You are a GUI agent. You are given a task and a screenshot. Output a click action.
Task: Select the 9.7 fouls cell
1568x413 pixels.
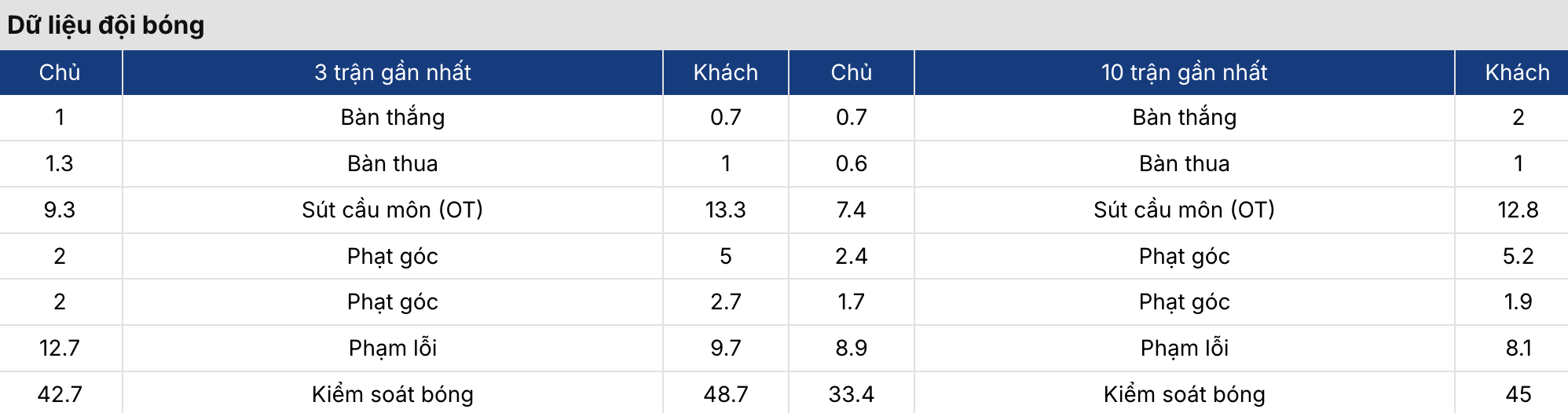[725, 348]
